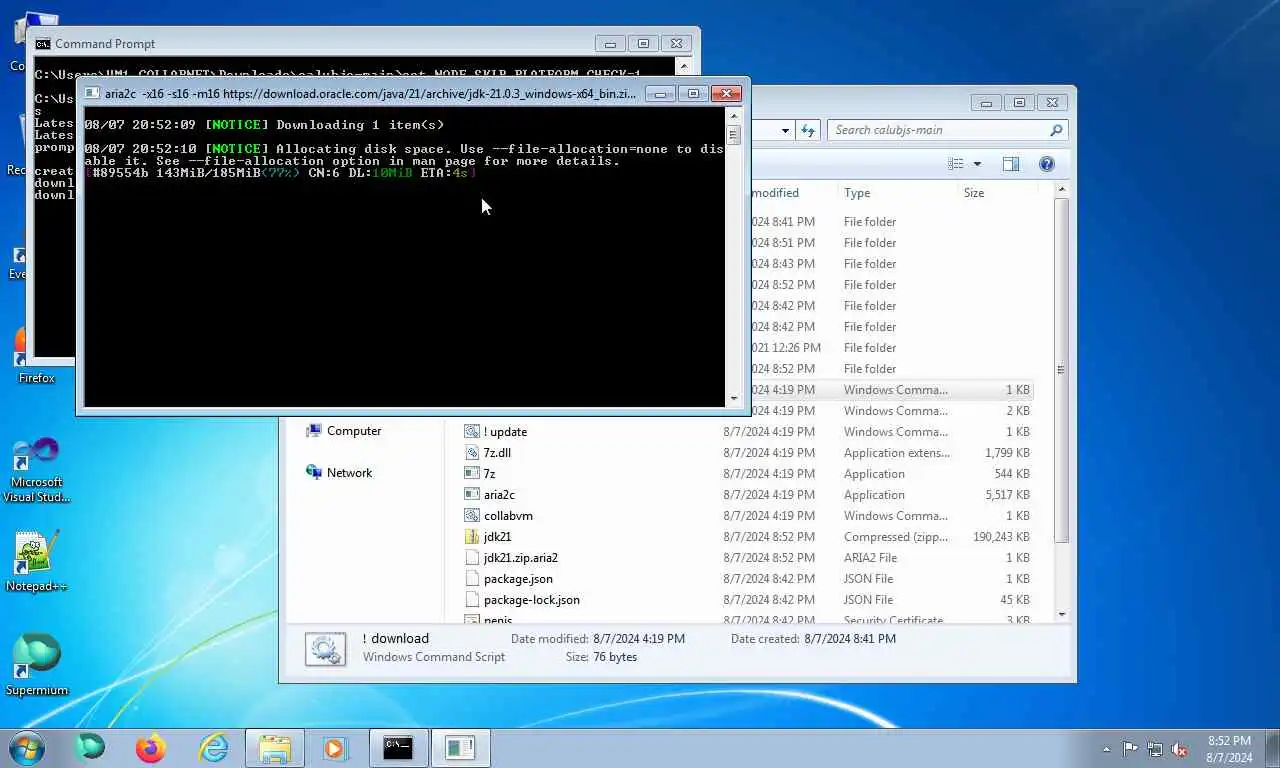Click the Microsoft Visual Studio desktop shortcut
Viewport: 1280px width, 768px height.
coord(36,470)
